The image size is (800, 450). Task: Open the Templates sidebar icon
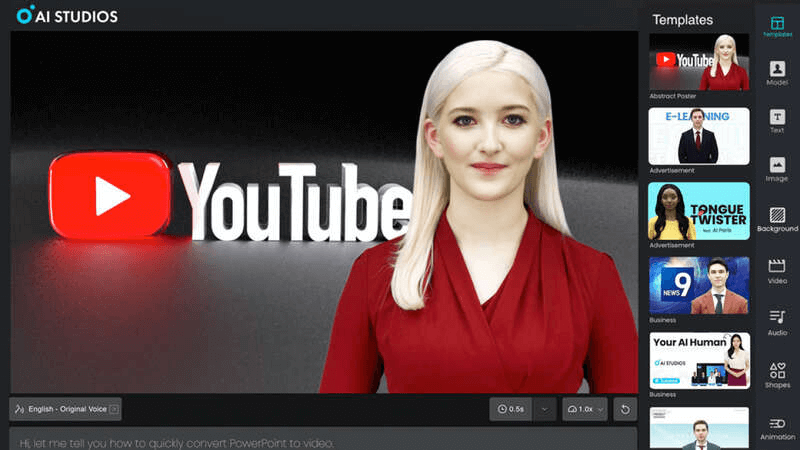777,27
